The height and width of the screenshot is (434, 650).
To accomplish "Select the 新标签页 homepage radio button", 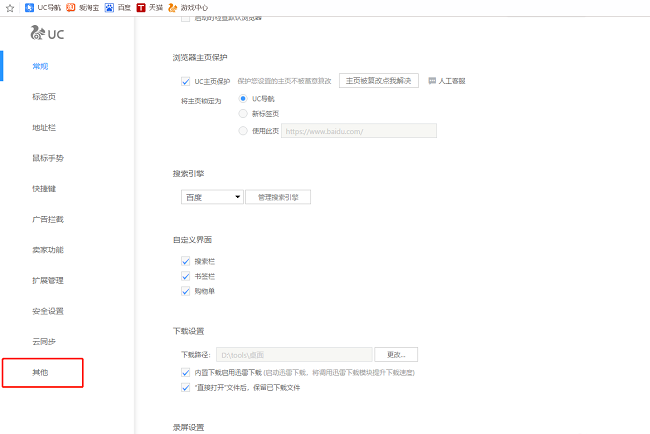I will pyautogui.click(x=243, y=113).
